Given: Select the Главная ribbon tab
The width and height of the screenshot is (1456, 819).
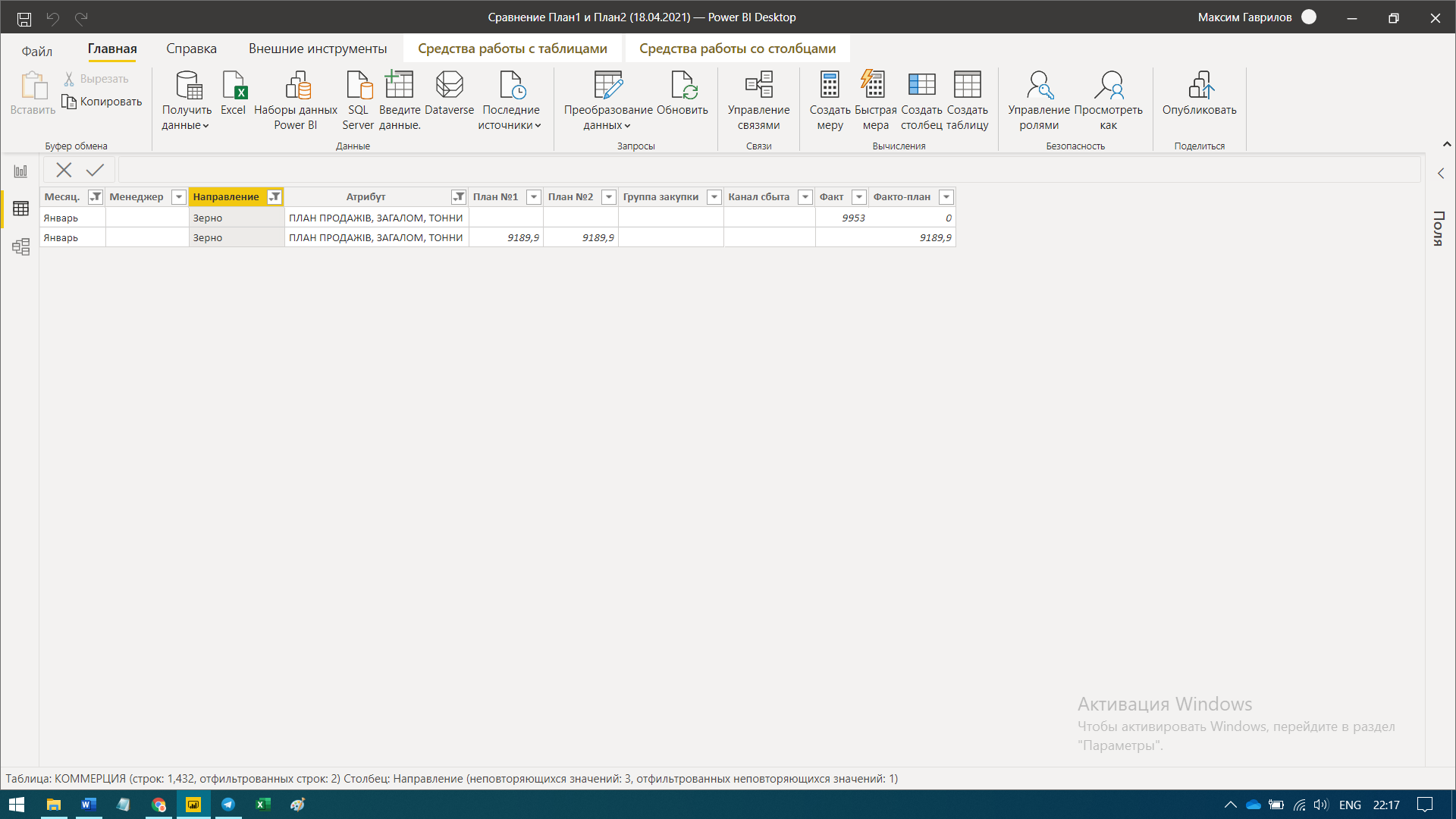Looking at the screenshot, I should pyautogui.click(x=112, y=49).
